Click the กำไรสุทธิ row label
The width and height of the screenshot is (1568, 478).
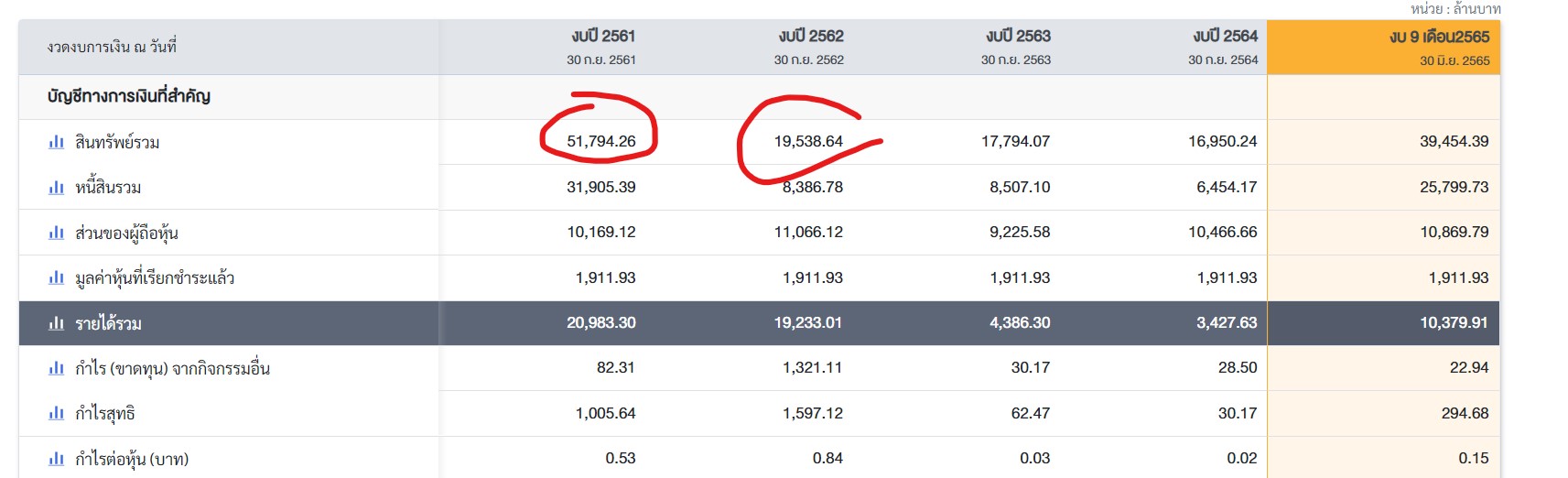click(104, 413)
